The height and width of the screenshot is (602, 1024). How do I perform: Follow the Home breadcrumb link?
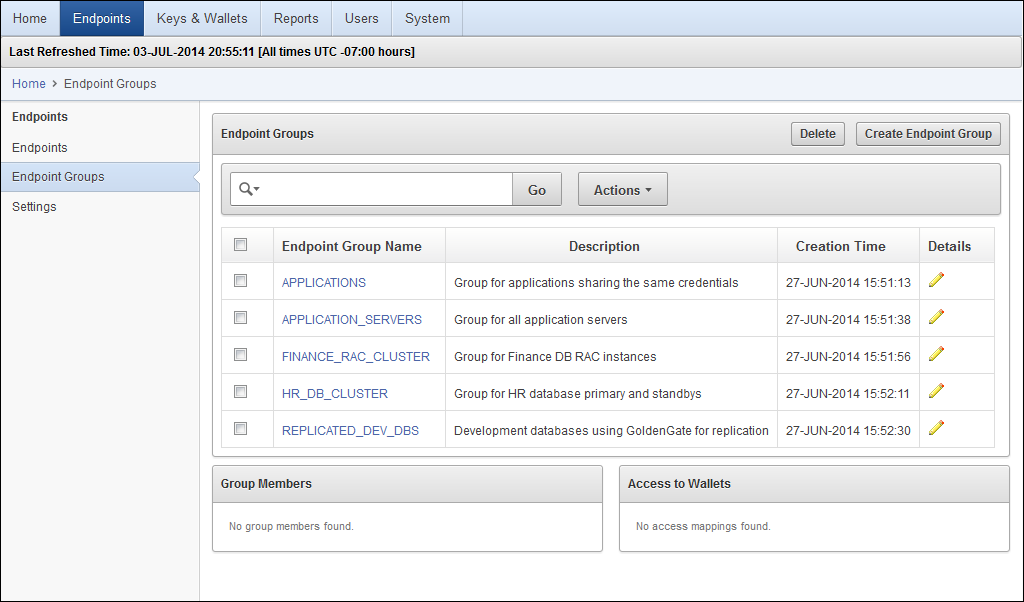[29, 84]
